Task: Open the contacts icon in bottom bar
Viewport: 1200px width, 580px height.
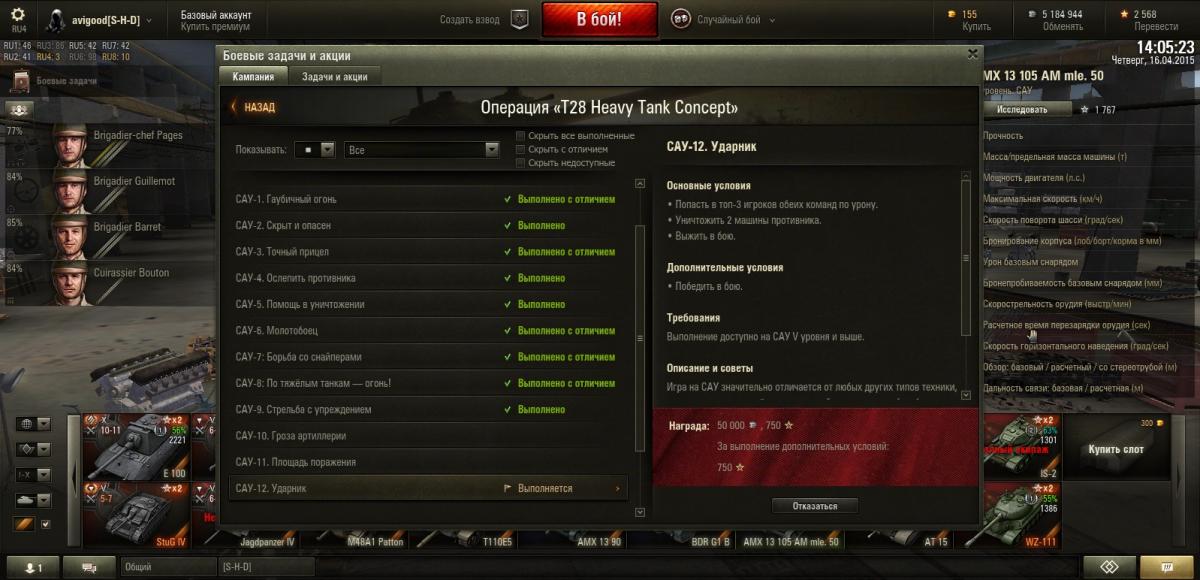Action: point(31,566)
